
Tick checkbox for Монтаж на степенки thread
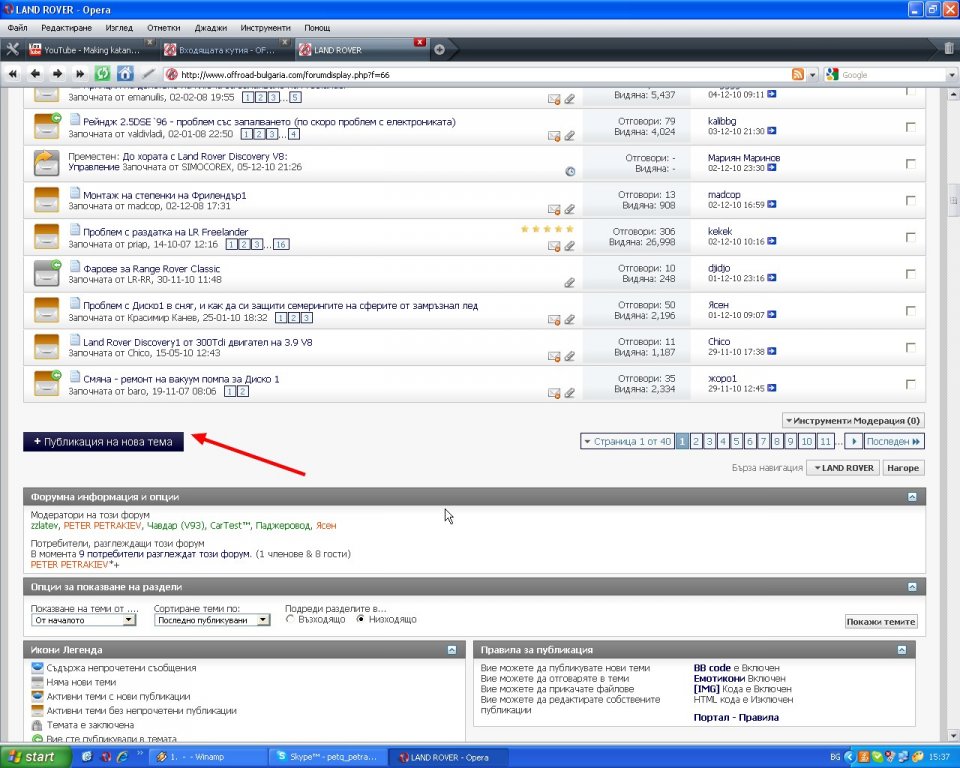click(910, 200)
